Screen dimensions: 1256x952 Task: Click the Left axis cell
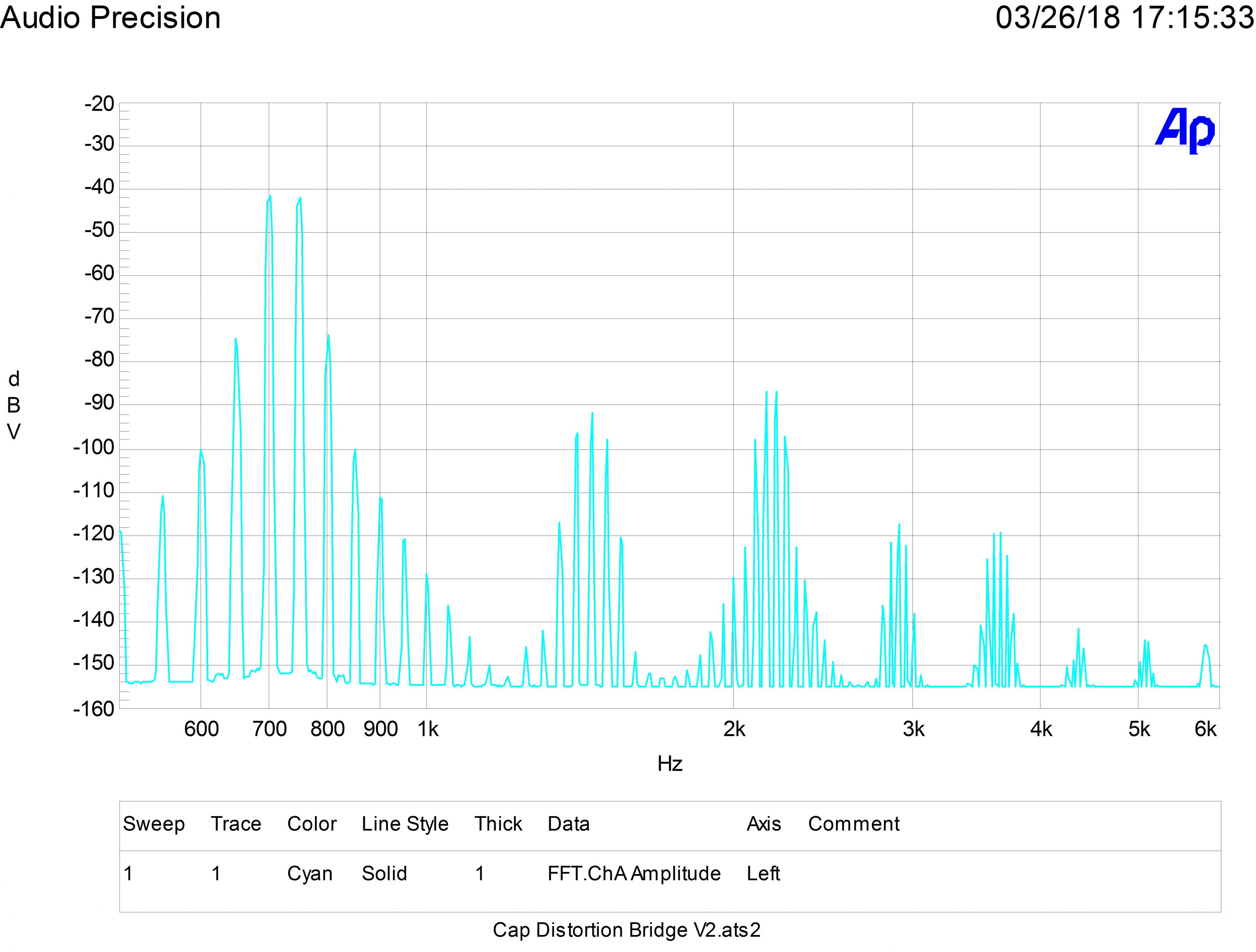coord(763,873)
